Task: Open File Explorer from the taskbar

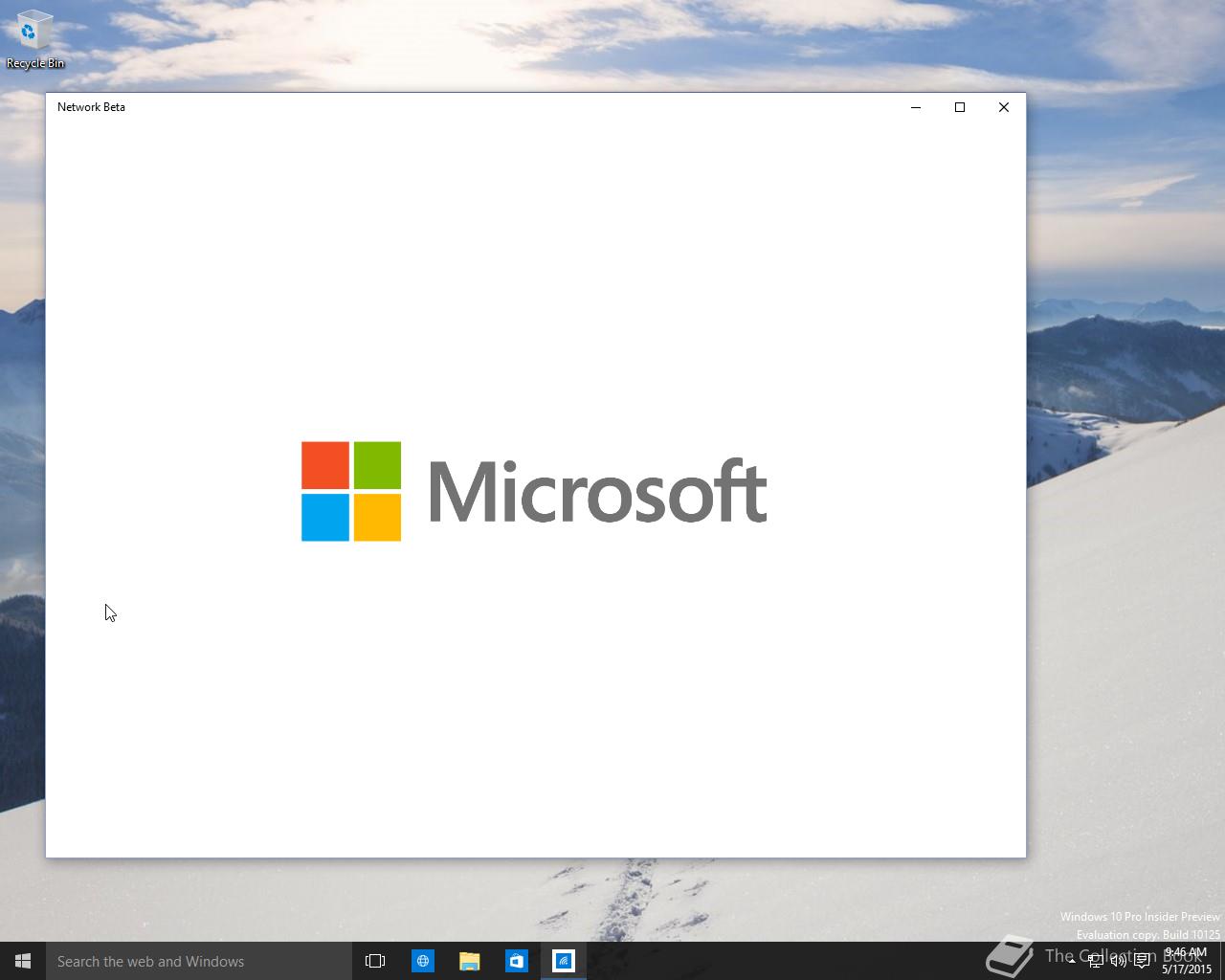Action: tap(469, 961)
